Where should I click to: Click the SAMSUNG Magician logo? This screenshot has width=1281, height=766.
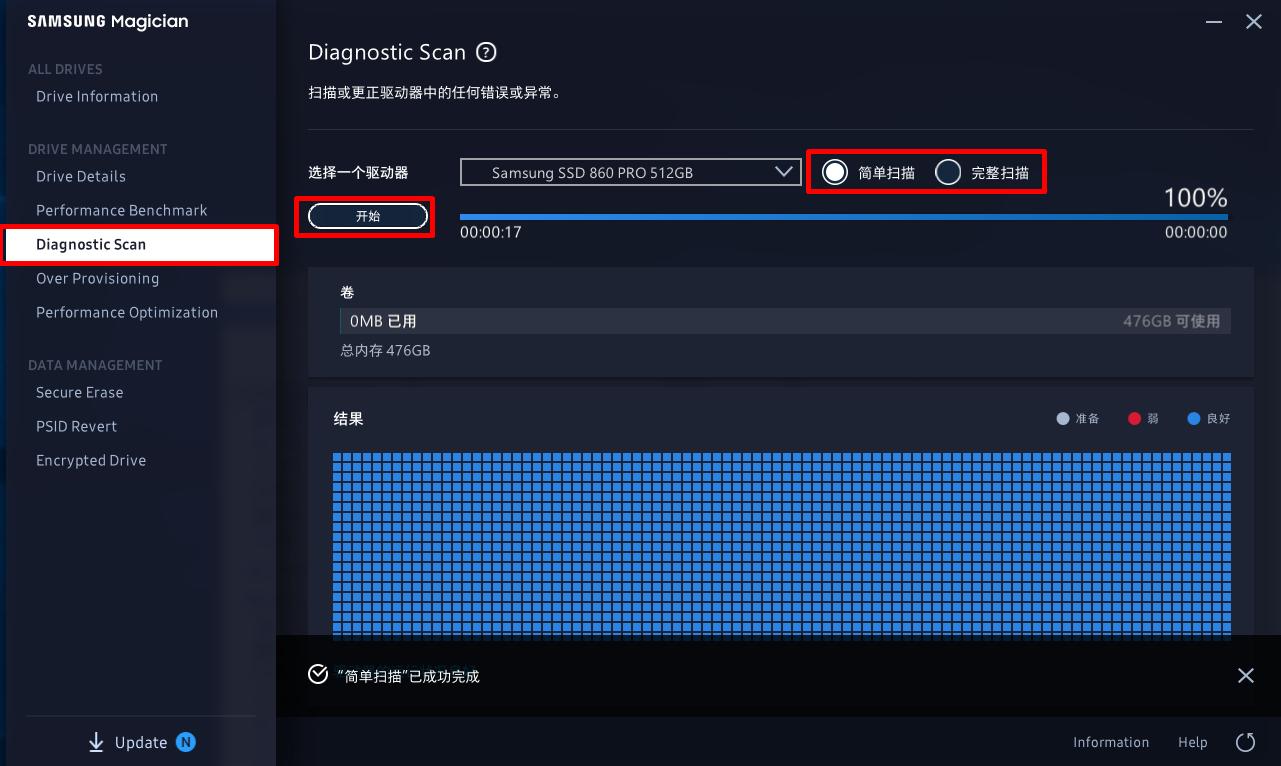click(108, 22)
